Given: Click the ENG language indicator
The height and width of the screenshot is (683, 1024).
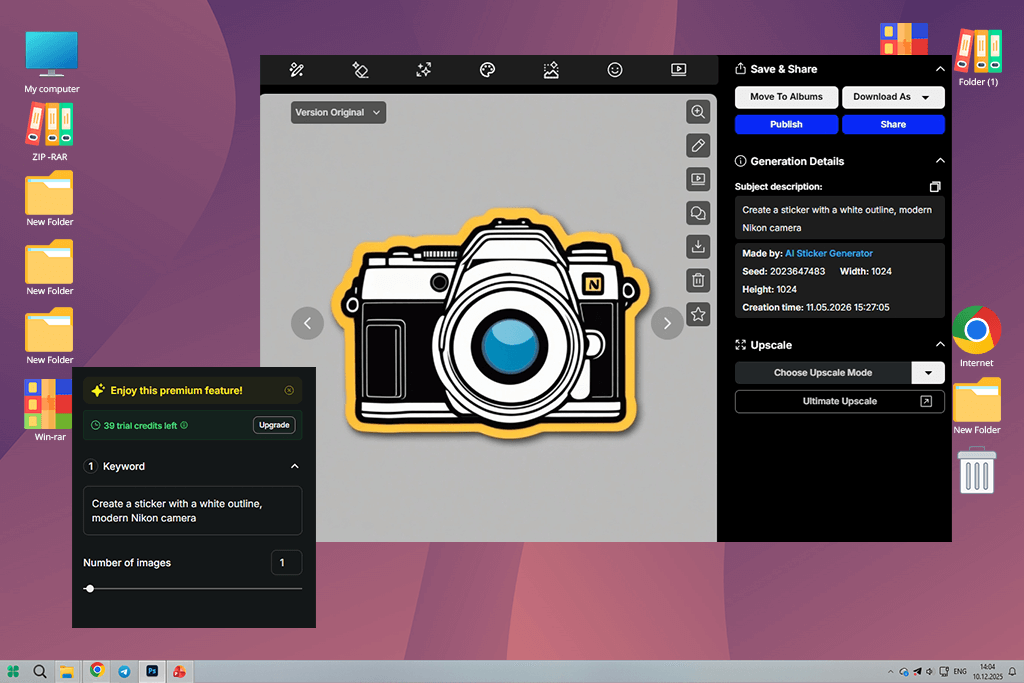Looking at the screenshot, I should point(960,672).
